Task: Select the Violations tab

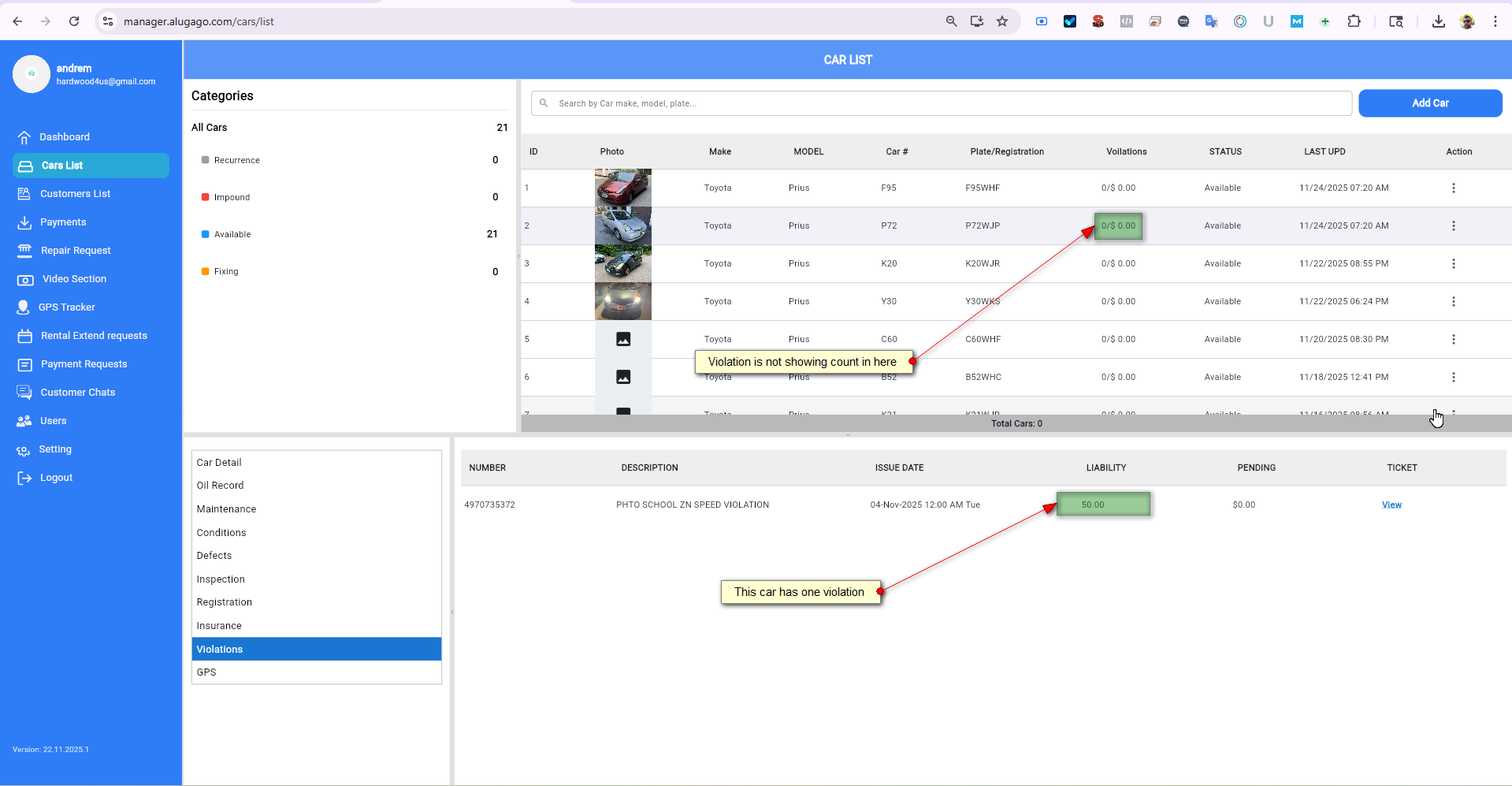Action: pyautogui.click(x=220, y=649)
